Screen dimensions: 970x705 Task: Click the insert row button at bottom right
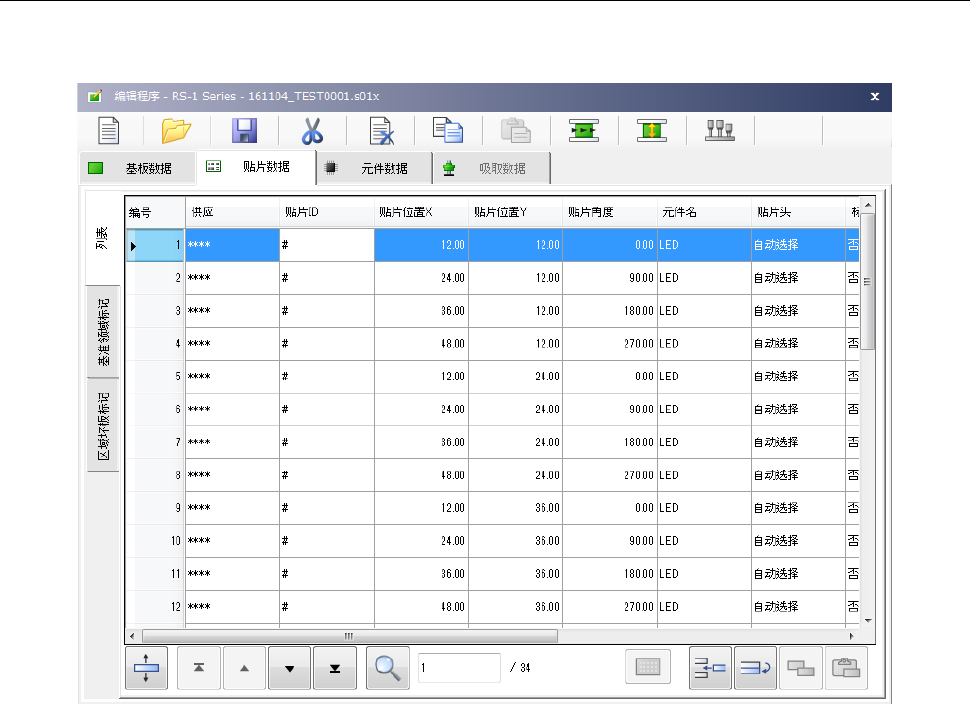click(710, 669)
